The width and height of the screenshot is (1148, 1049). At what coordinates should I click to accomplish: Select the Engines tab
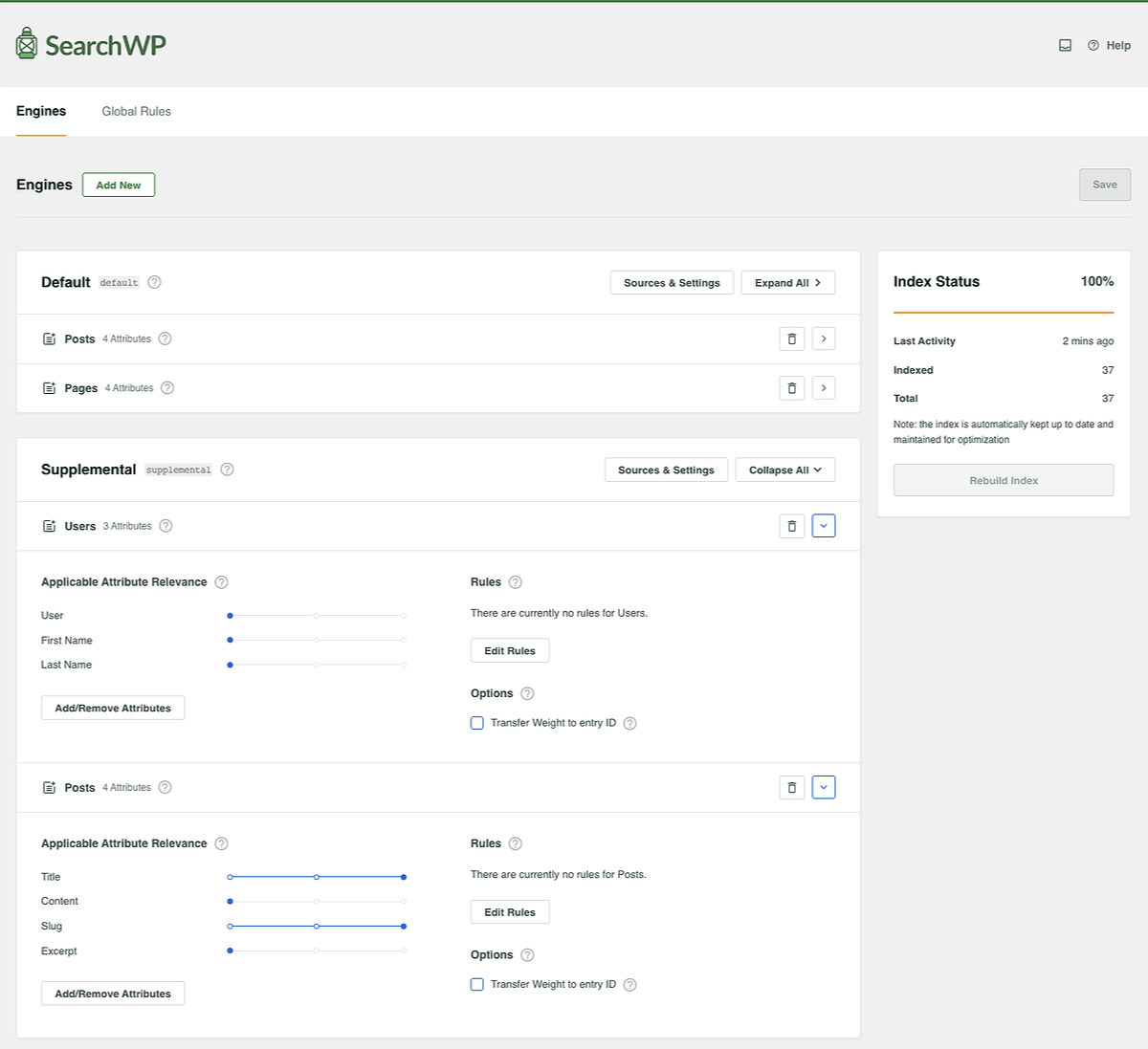coord(41,111)
